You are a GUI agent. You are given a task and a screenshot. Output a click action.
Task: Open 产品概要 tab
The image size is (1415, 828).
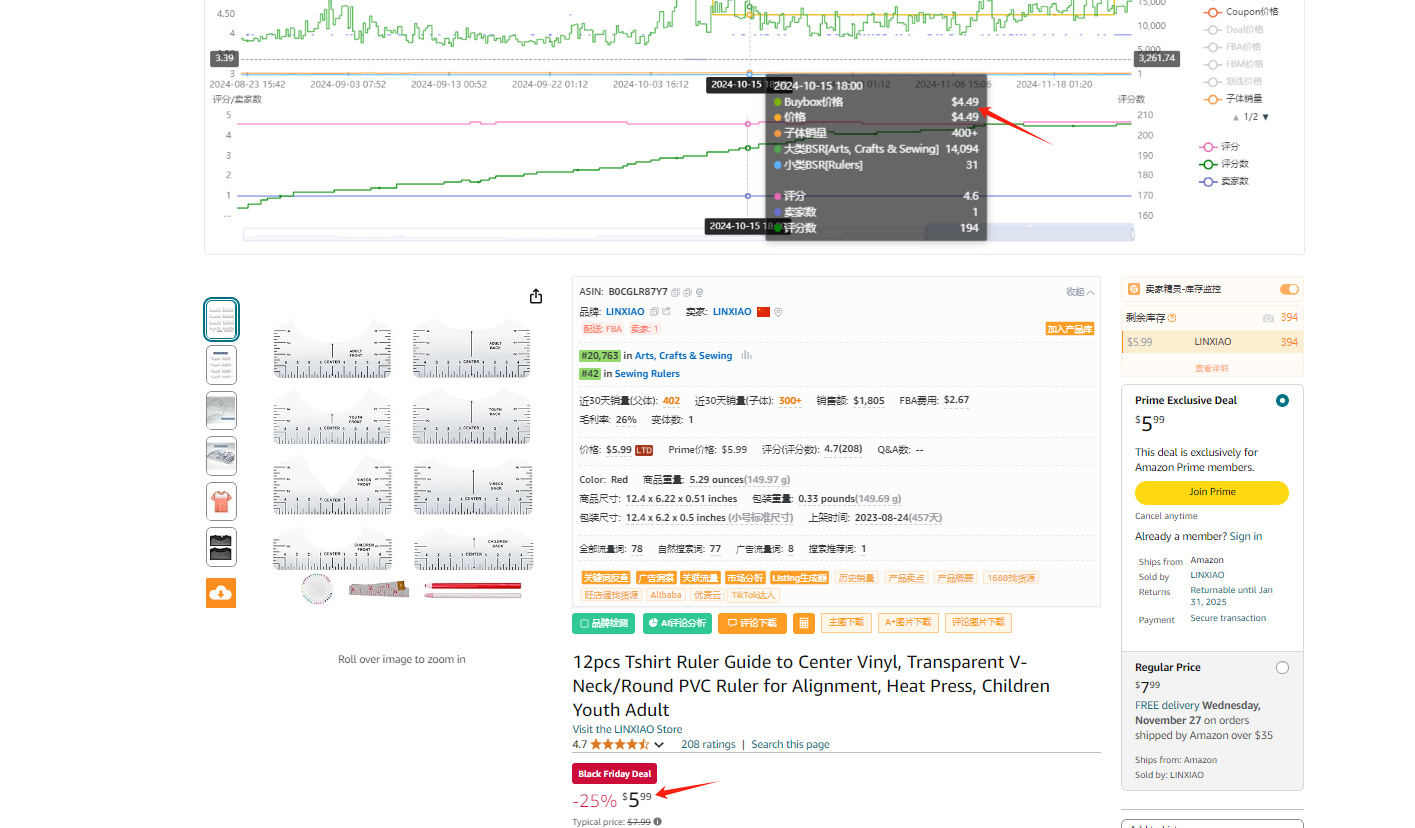click(x=957, y=578)
